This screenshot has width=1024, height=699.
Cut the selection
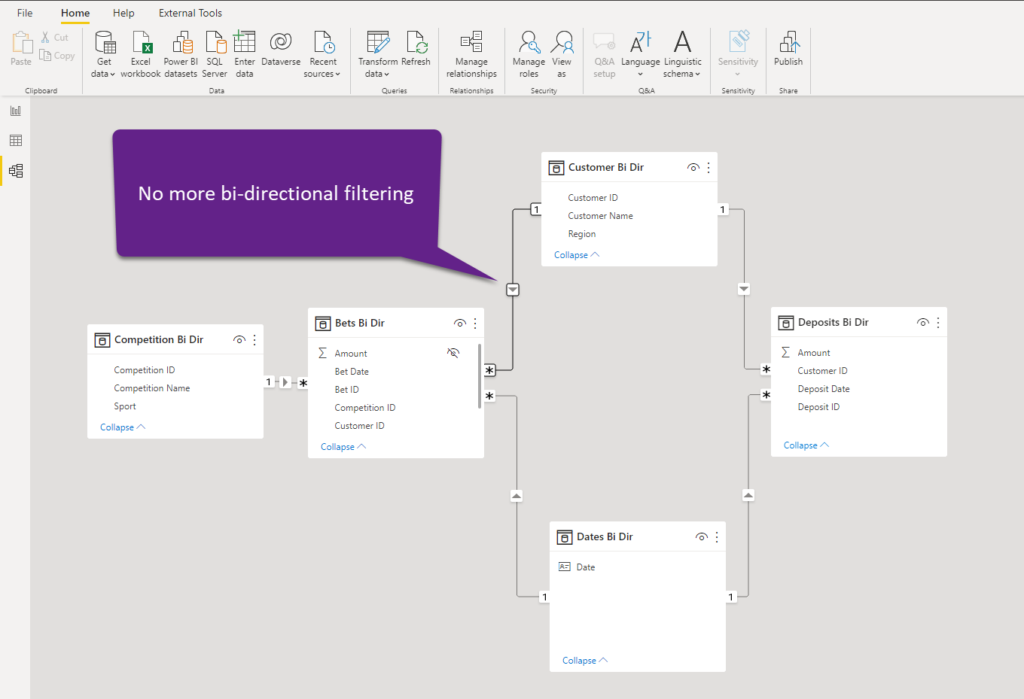[54, 37]
